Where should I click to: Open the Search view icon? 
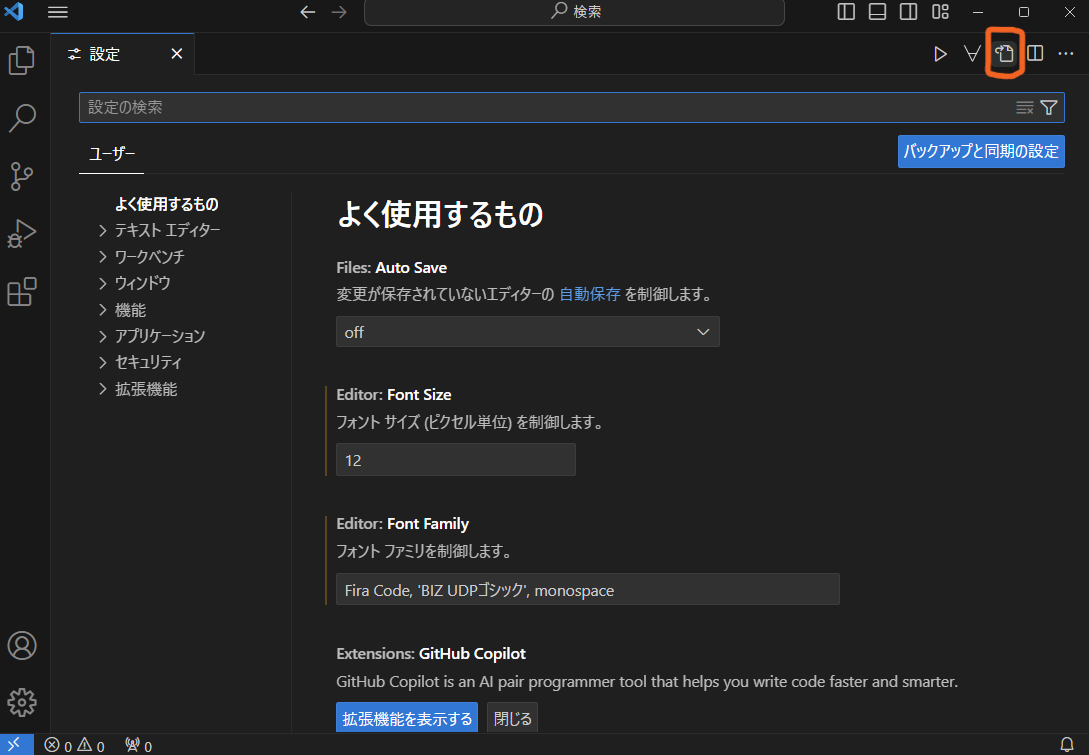(22, 118)
